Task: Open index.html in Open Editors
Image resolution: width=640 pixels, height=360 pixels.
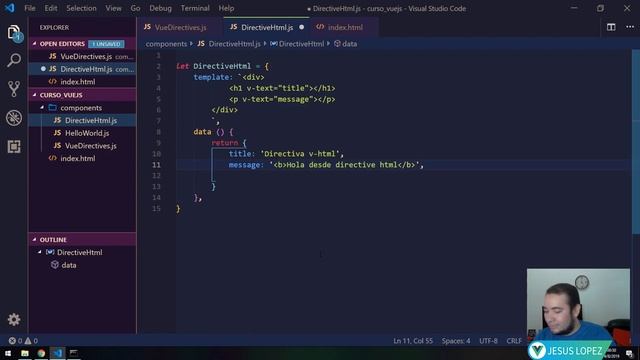Action: click(82, 82)
